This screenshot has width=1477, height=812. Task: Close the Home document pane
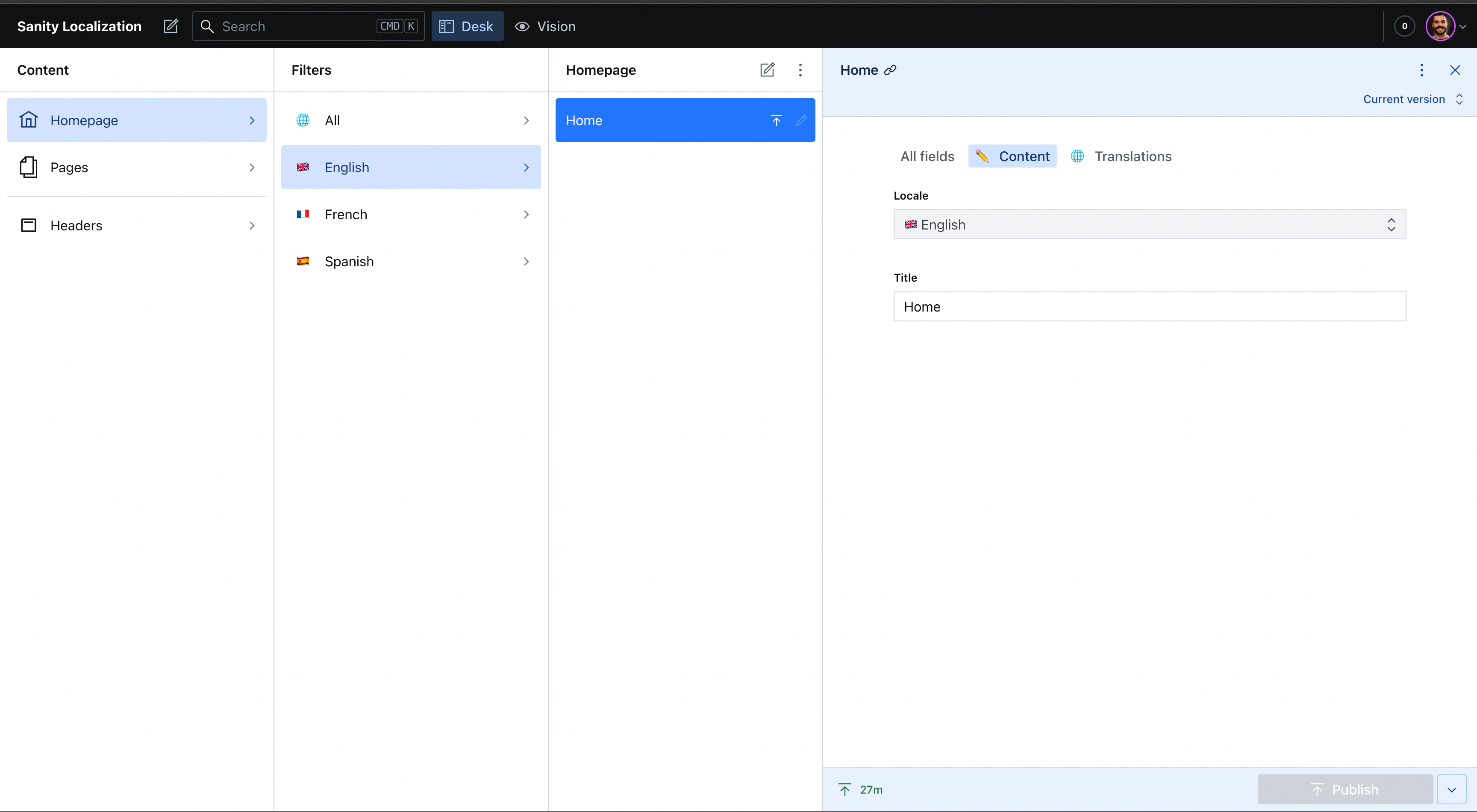click(x=1455, y=70)
